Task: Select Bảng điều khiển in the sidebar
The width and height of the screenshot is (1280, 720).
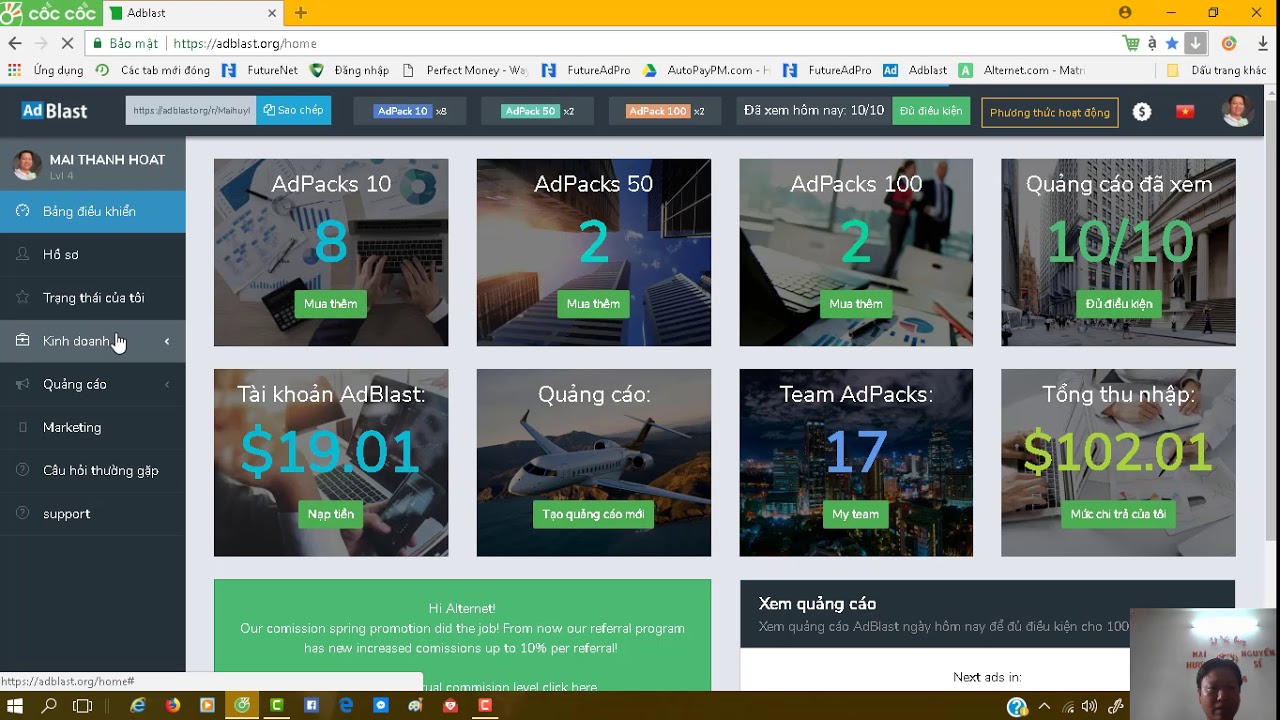Action: pos(92,211)
